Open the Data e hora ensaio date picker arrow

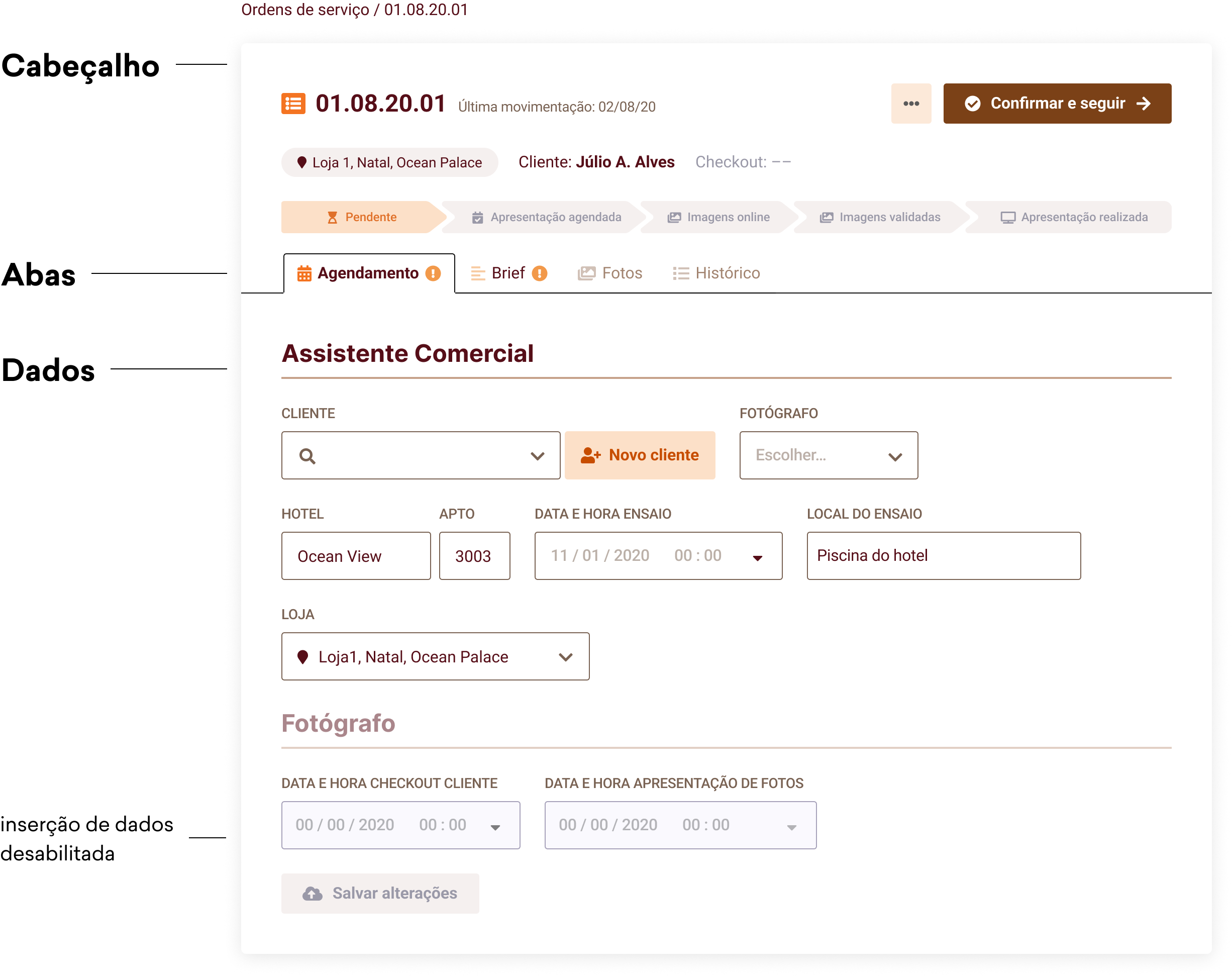click(757, 557)
